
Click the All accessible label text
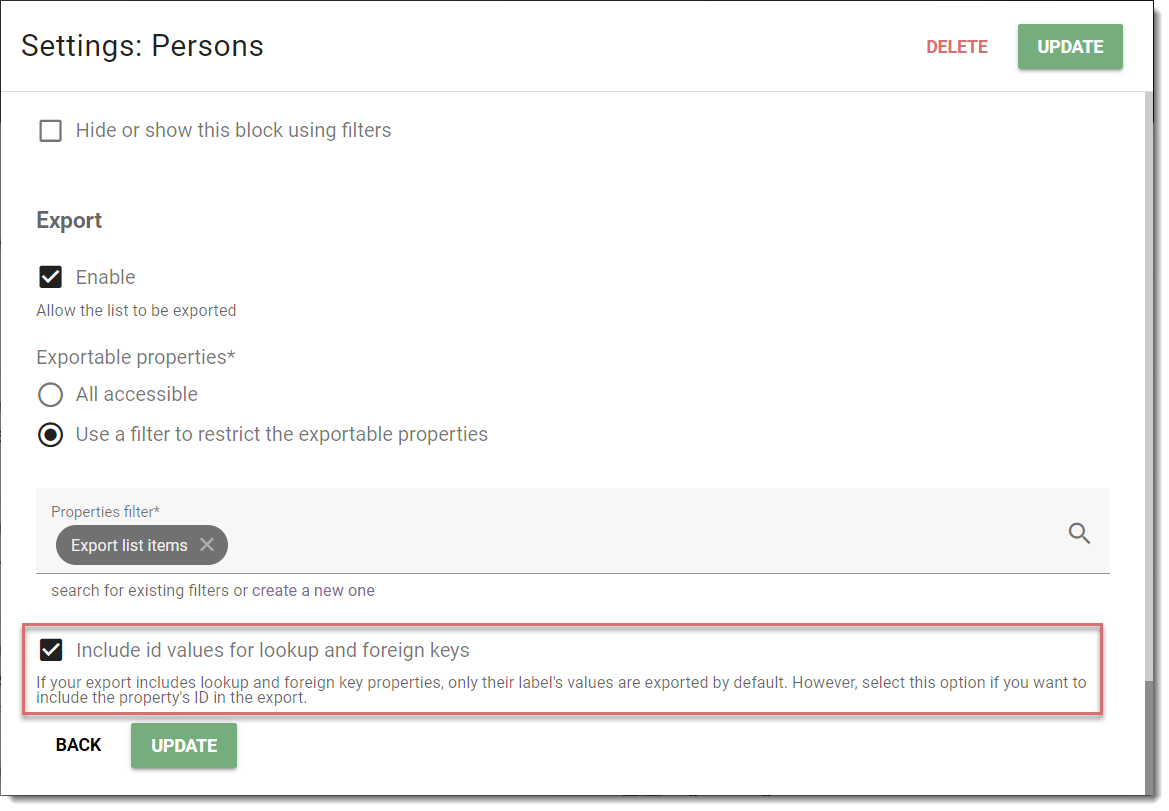pyautogui.click(x=136, y=394)
